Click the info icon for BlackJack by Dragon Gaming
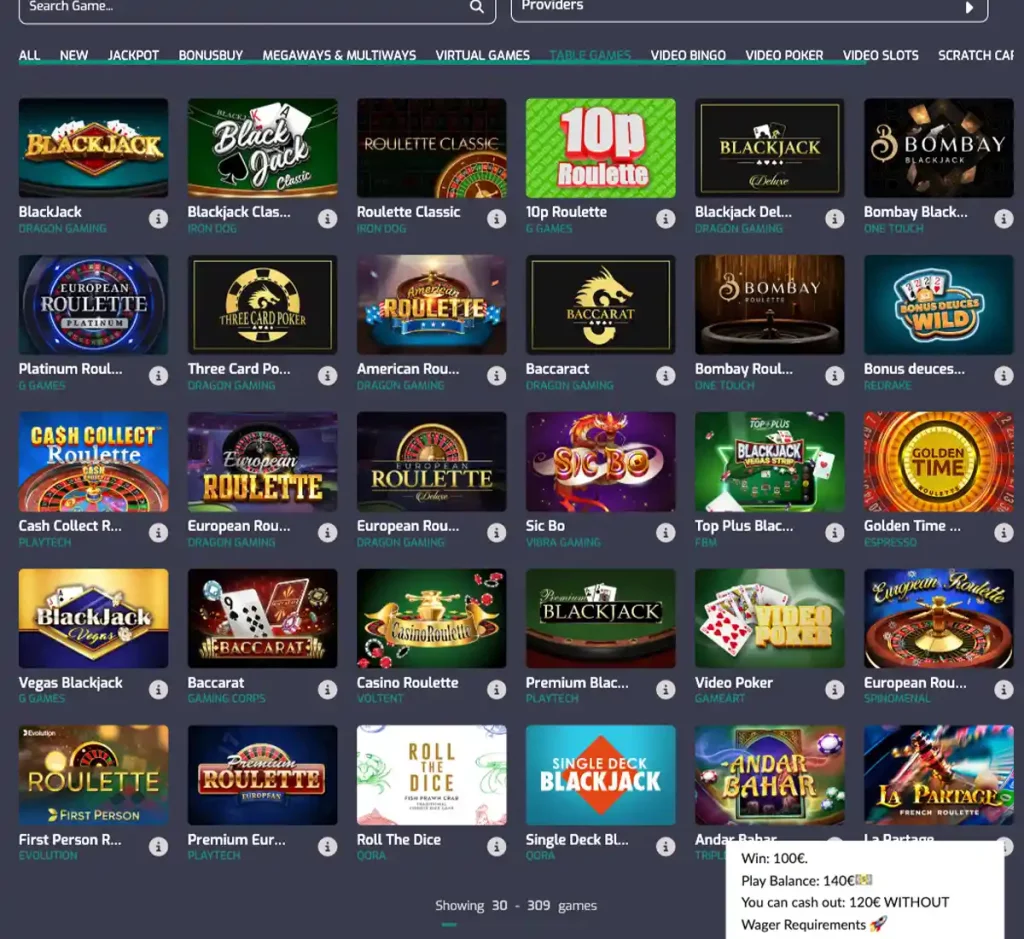The image size is (1024, 939). pos(159,218)
